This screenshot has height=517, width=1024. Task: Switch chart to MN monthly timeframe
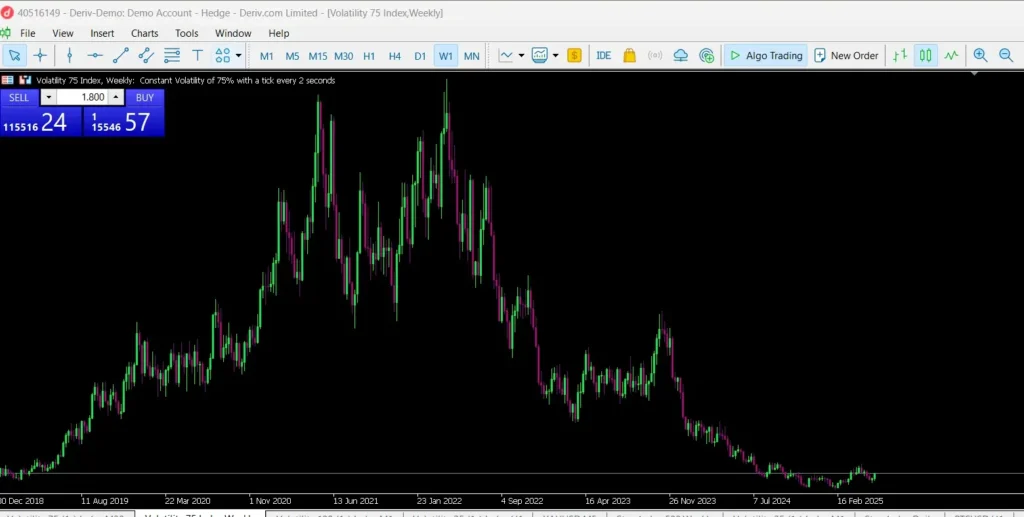point(472,56)
